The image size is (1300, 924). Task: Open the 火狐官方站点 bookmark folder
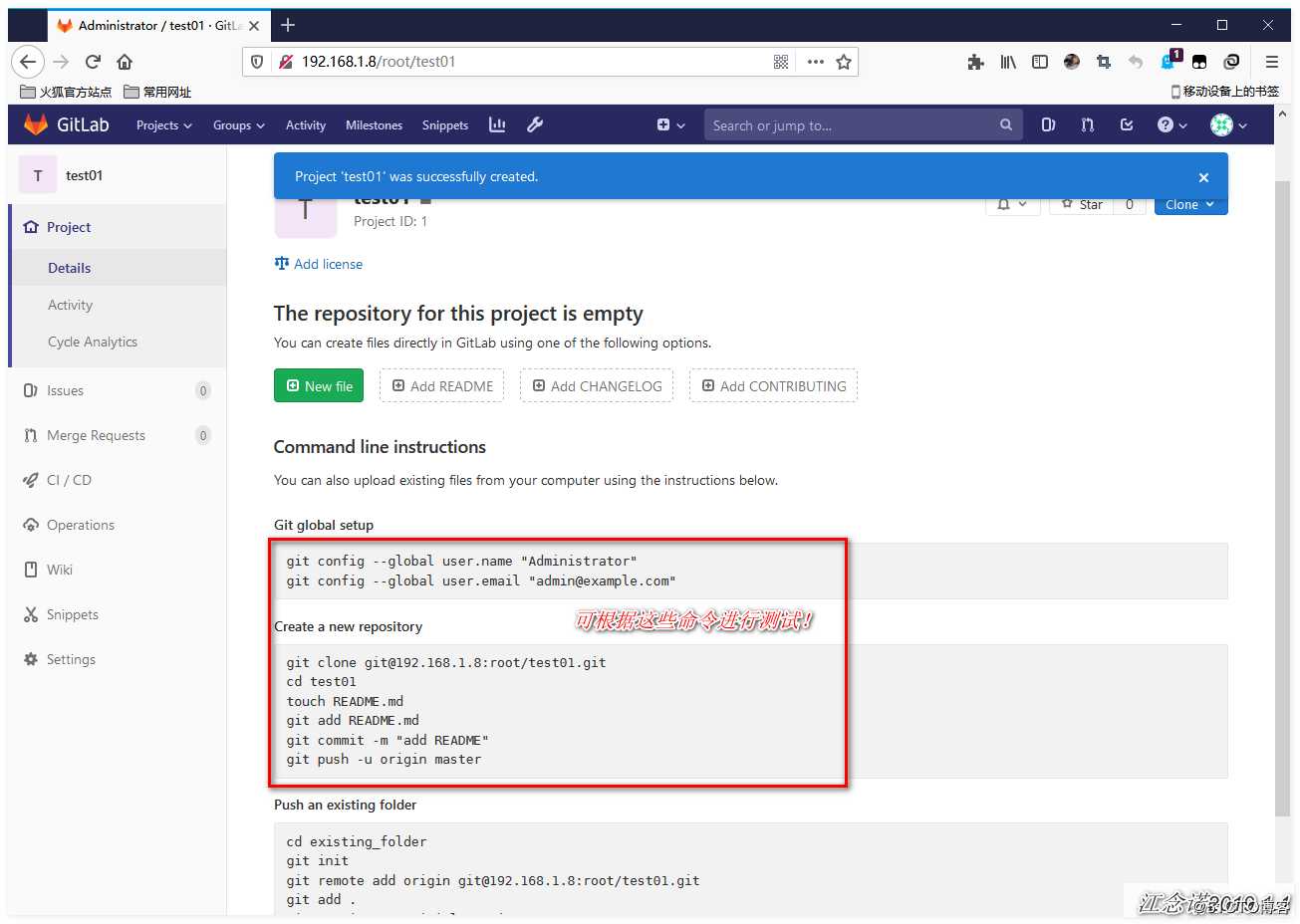pos(66,92)
